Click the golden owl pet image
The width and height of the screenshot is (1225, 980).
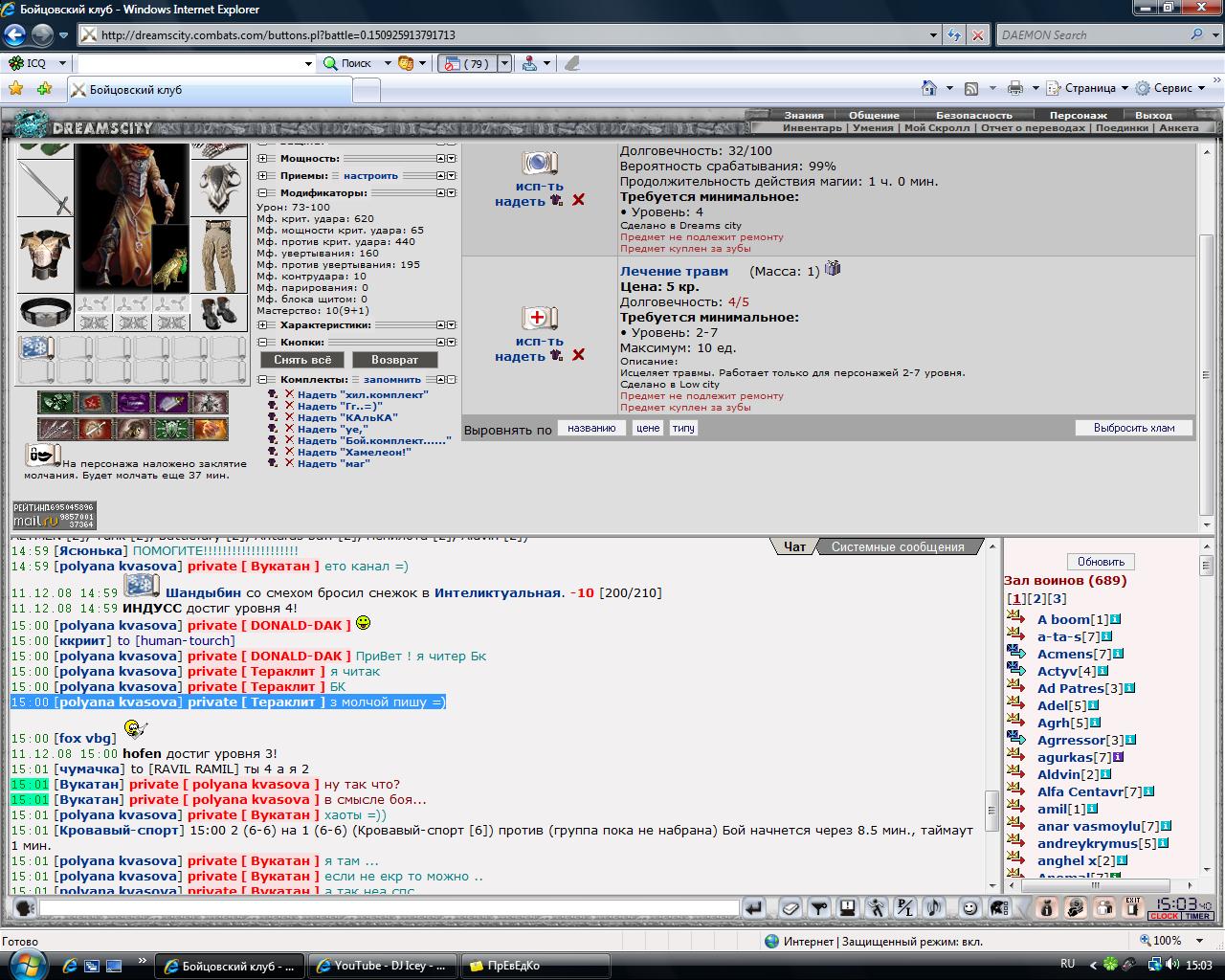coord(169,258)
